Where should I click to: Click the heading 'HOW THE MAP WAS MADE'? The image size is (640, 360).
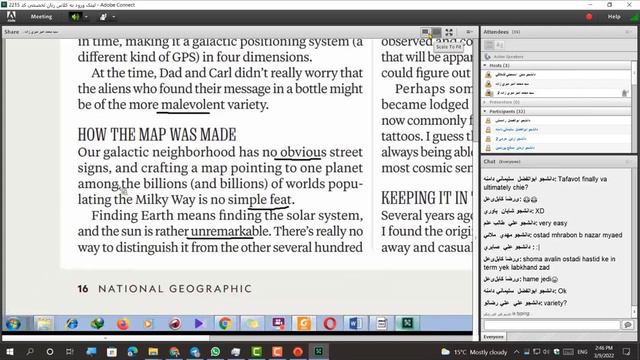tap(157, 135)
